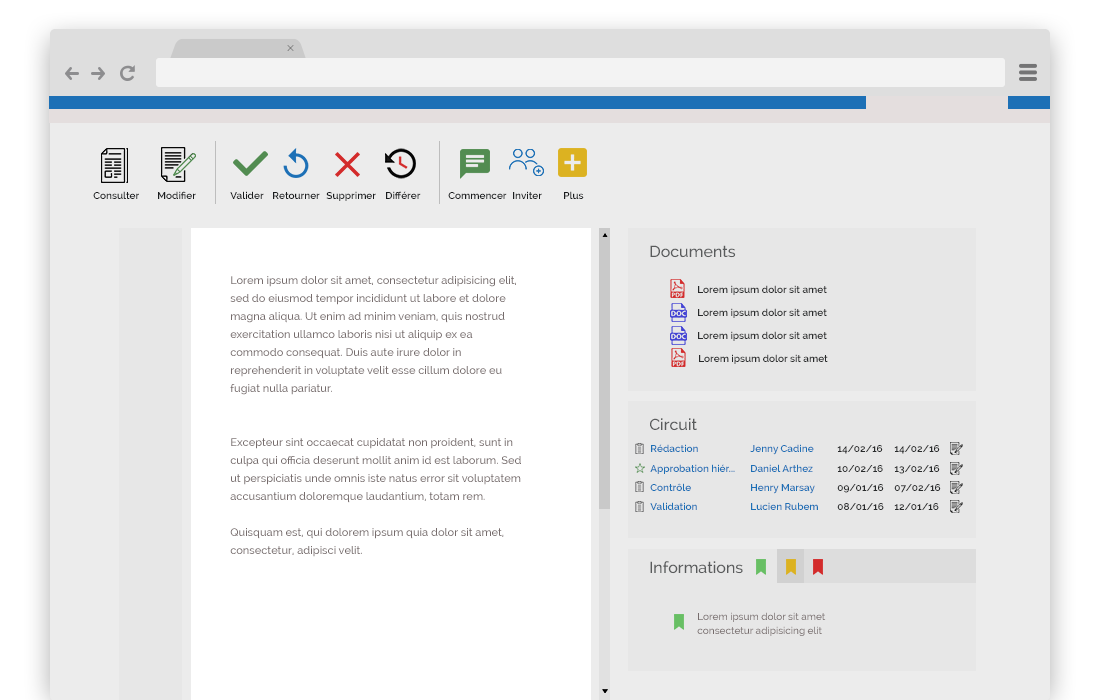This screenshot has width=1100, height=700.
Task: Reload the page with the refresh button
Action: (x=127, y=73)
